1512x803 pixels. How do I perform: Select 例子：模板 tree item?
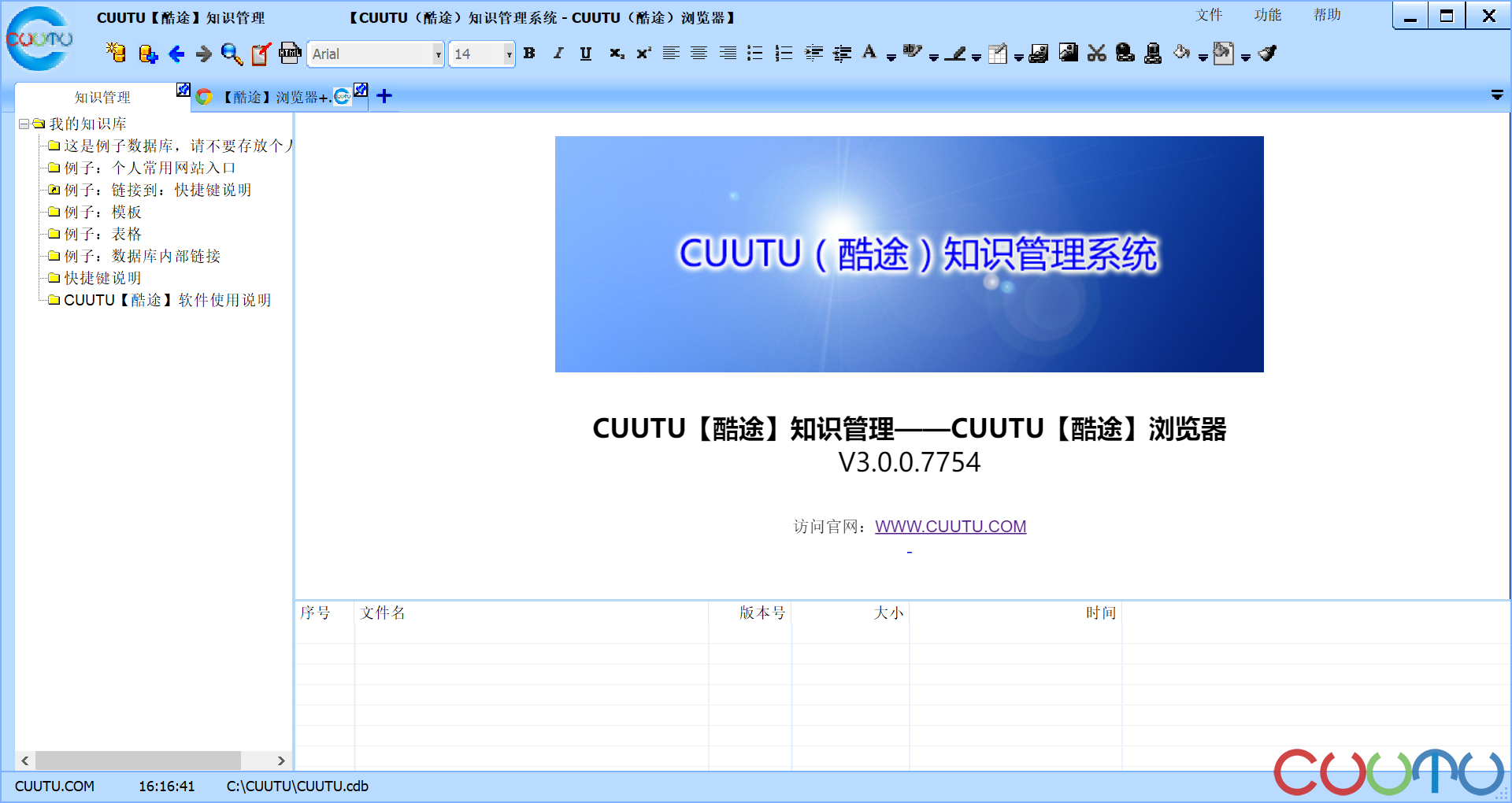point(103,212)
